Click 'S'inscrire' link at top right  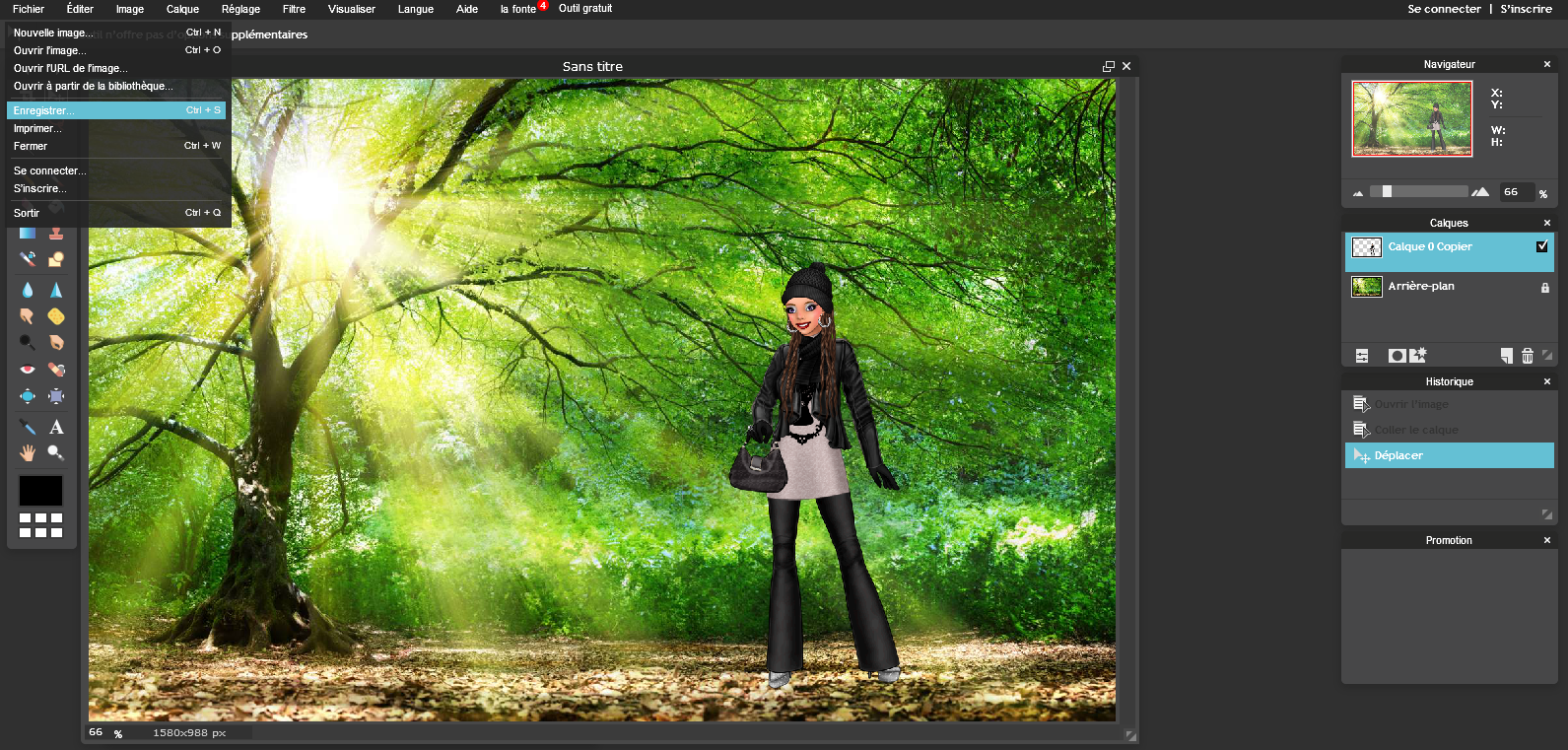(1526, 9)
